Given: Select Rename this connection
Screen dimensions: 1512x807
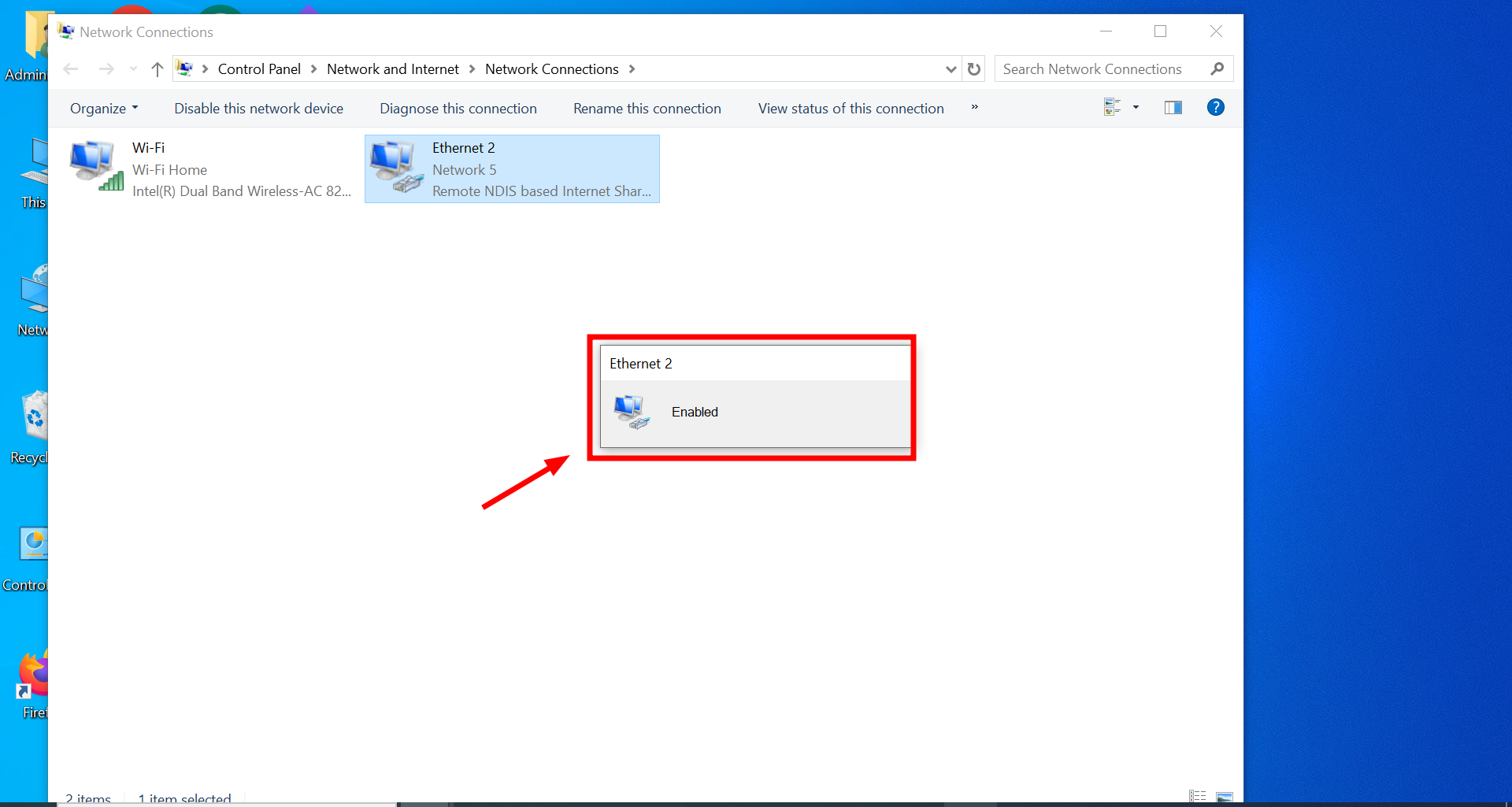Looking at the screenshot, I should tap(647, 109).
